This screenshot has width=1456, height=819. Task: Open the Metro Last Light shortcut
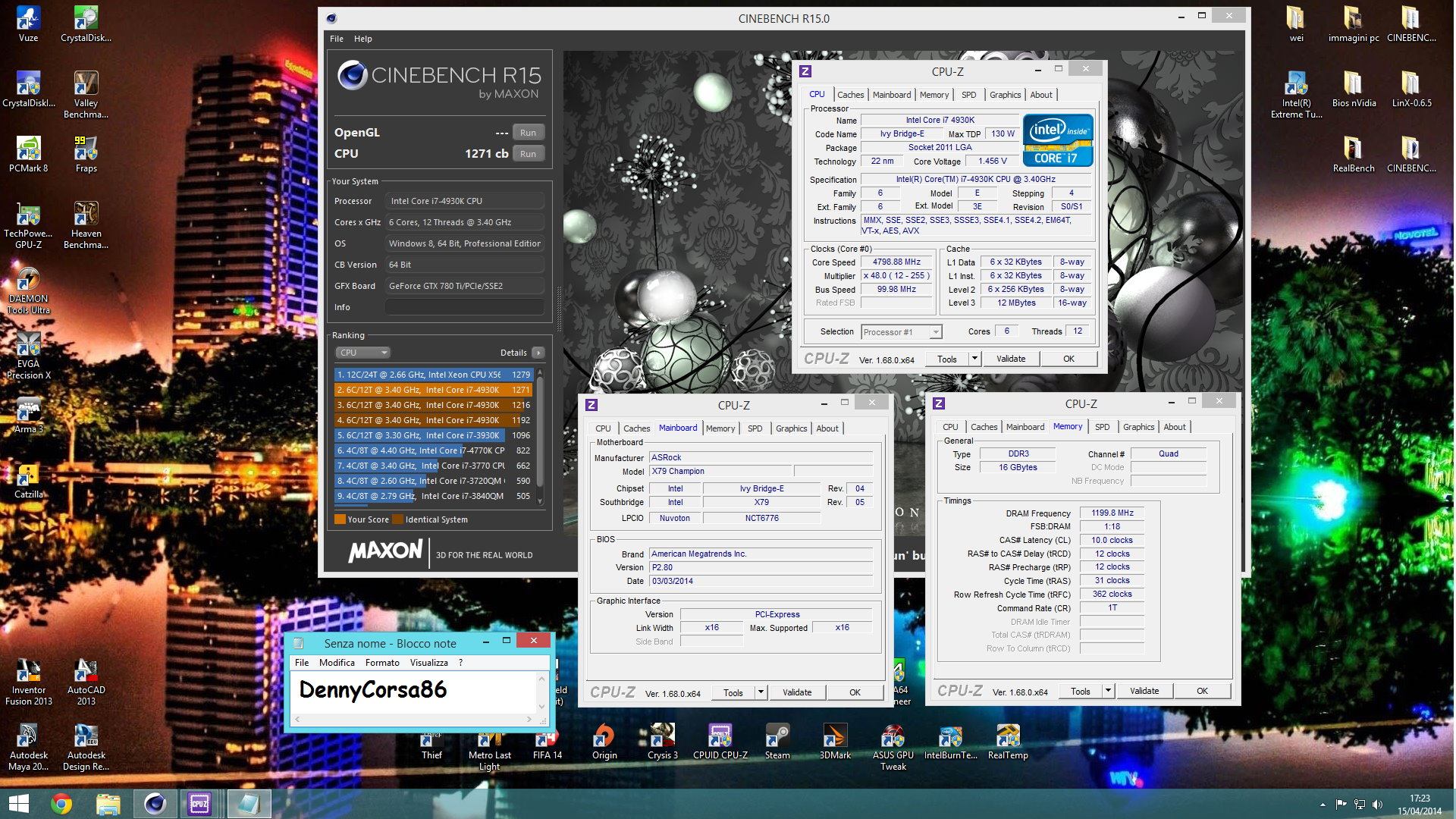(x=489, y=752)
